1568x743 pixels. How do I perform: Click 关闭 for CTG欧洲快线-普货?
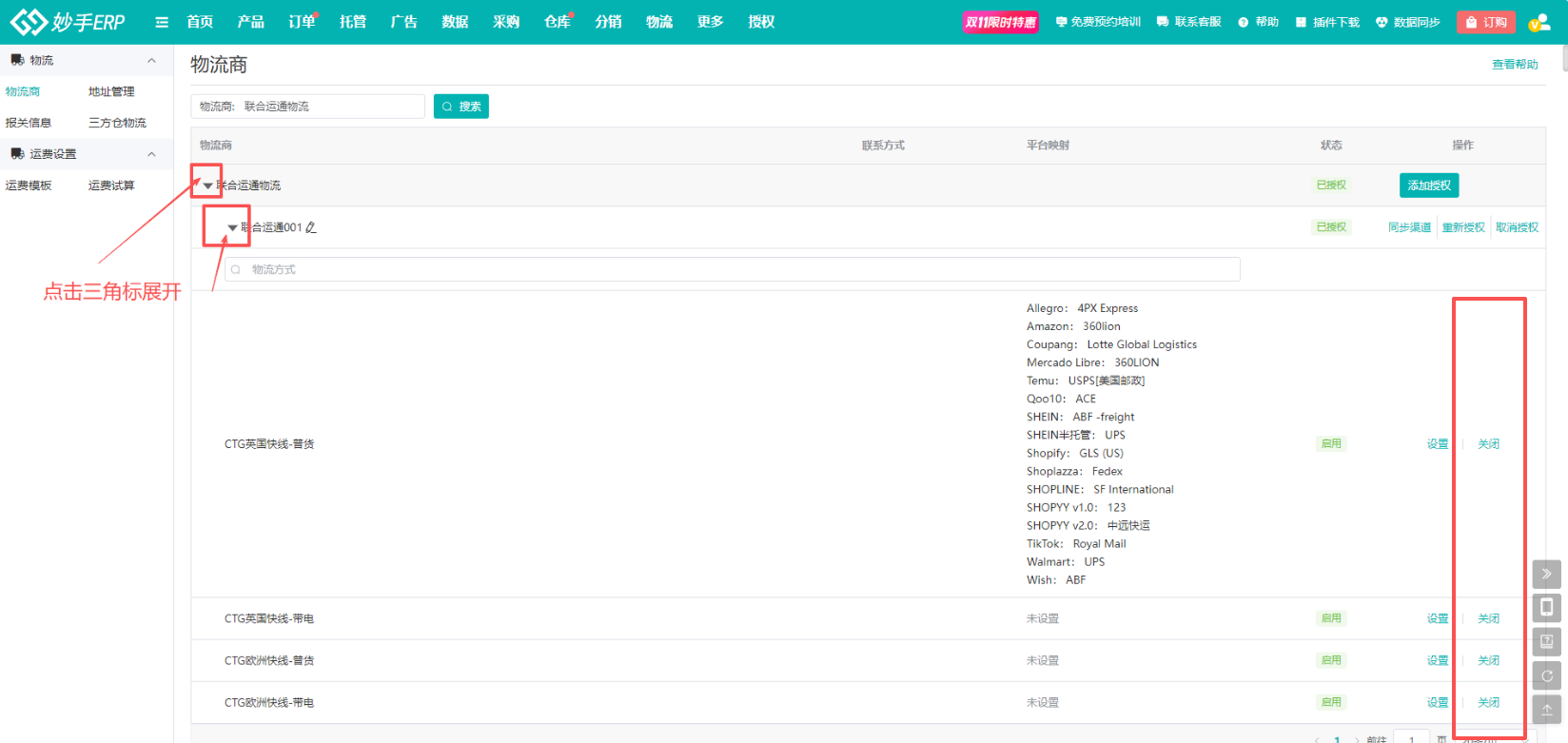tap(1489, 660)
